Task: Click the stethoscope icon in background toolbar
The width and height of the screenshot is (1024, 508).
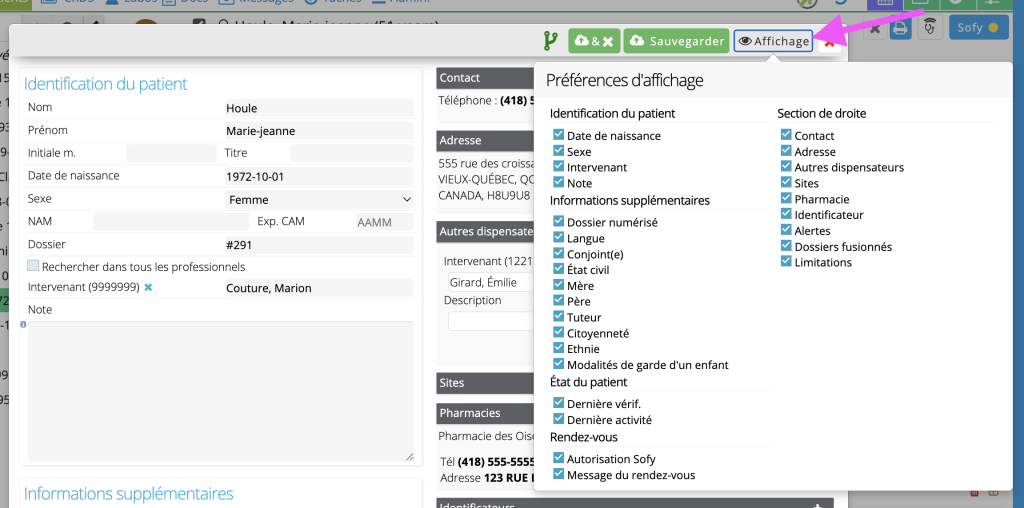Action: coord(930,28)
